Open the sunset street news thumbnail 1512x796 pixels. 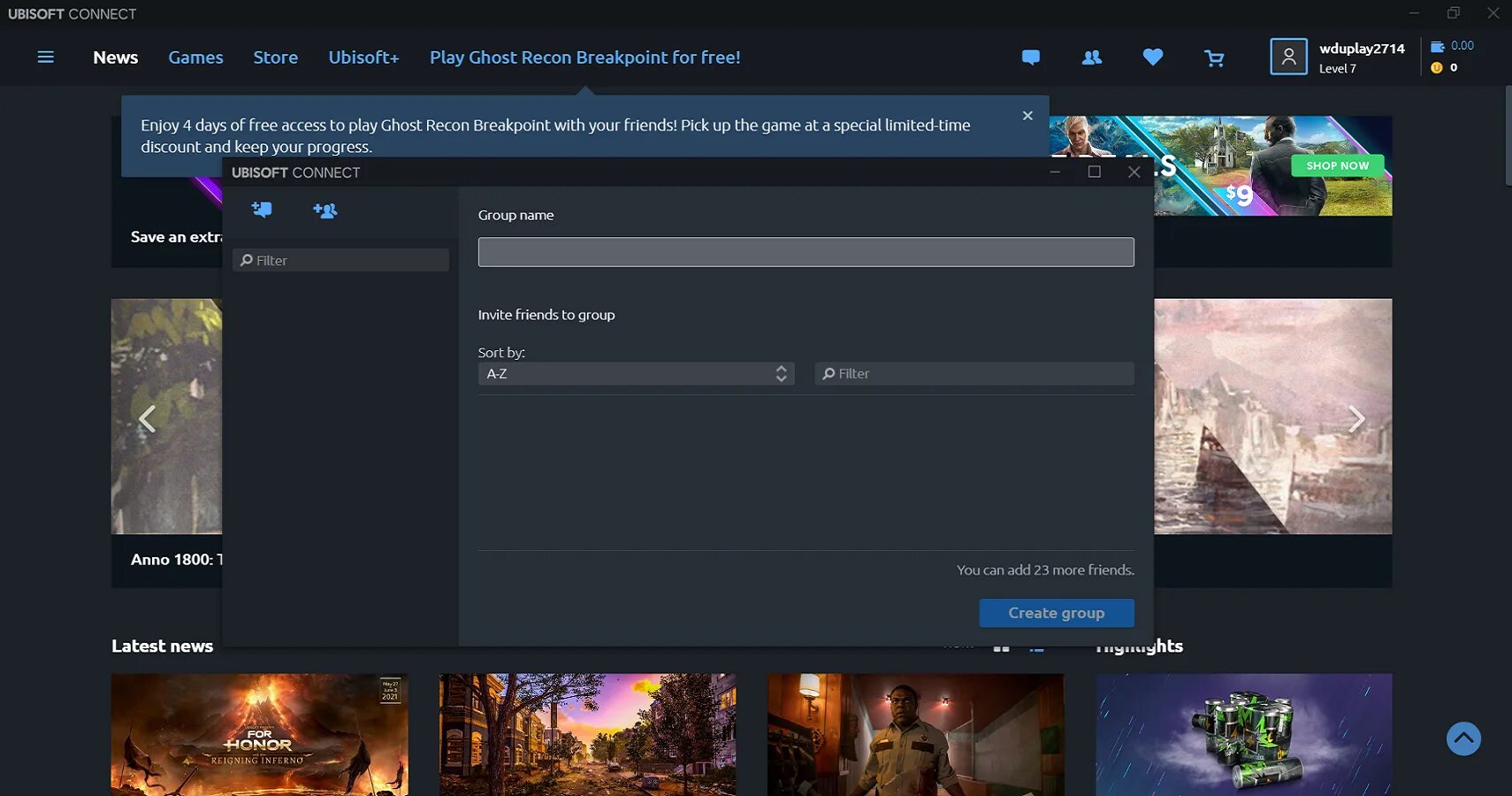tap(588, 735)
